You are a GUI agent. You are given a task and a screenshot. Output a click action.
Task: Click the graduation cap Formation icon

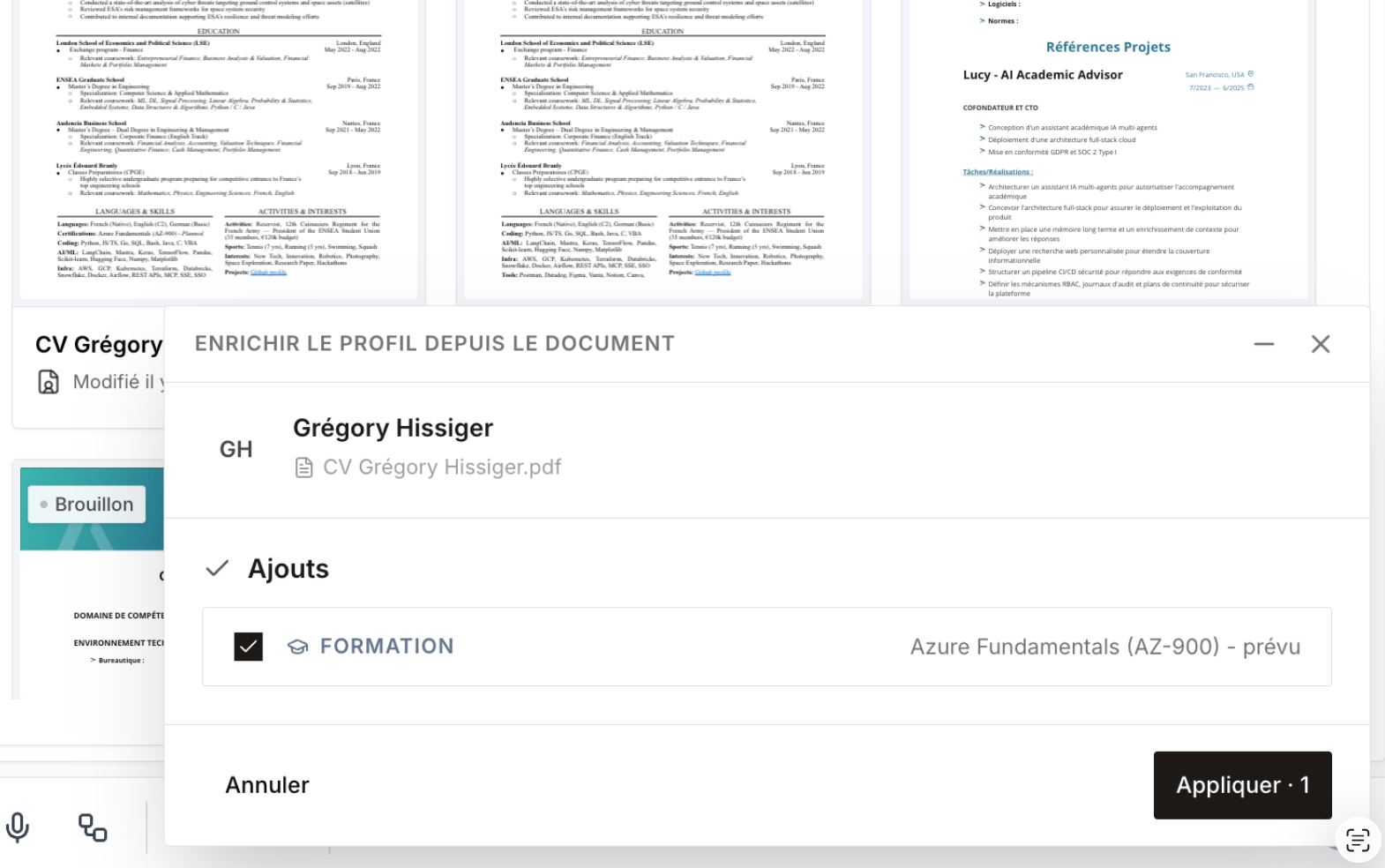(x=298, y=647)
